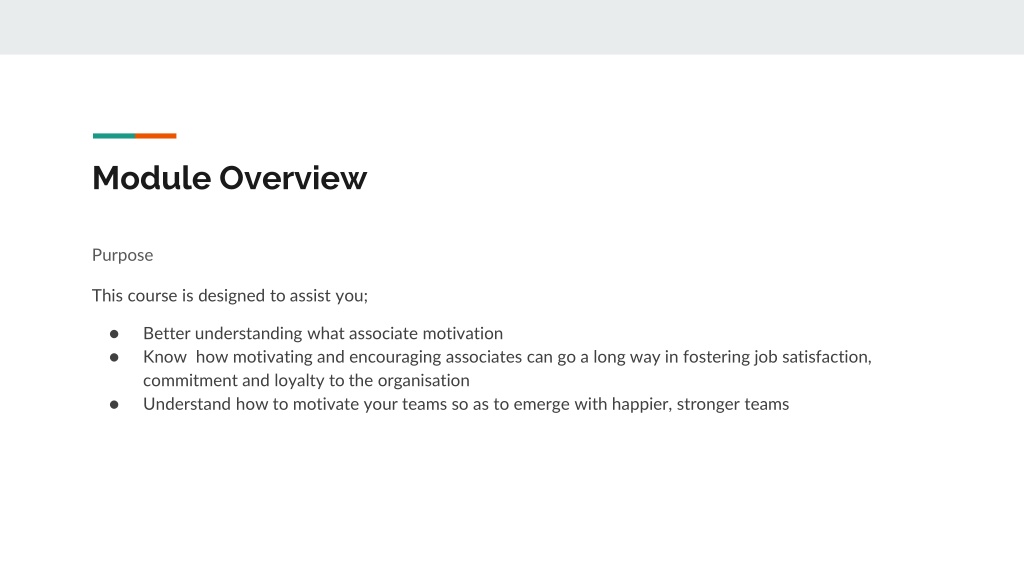
Task: Click the second bullet point marker
Action: click(x=114, y=357)
